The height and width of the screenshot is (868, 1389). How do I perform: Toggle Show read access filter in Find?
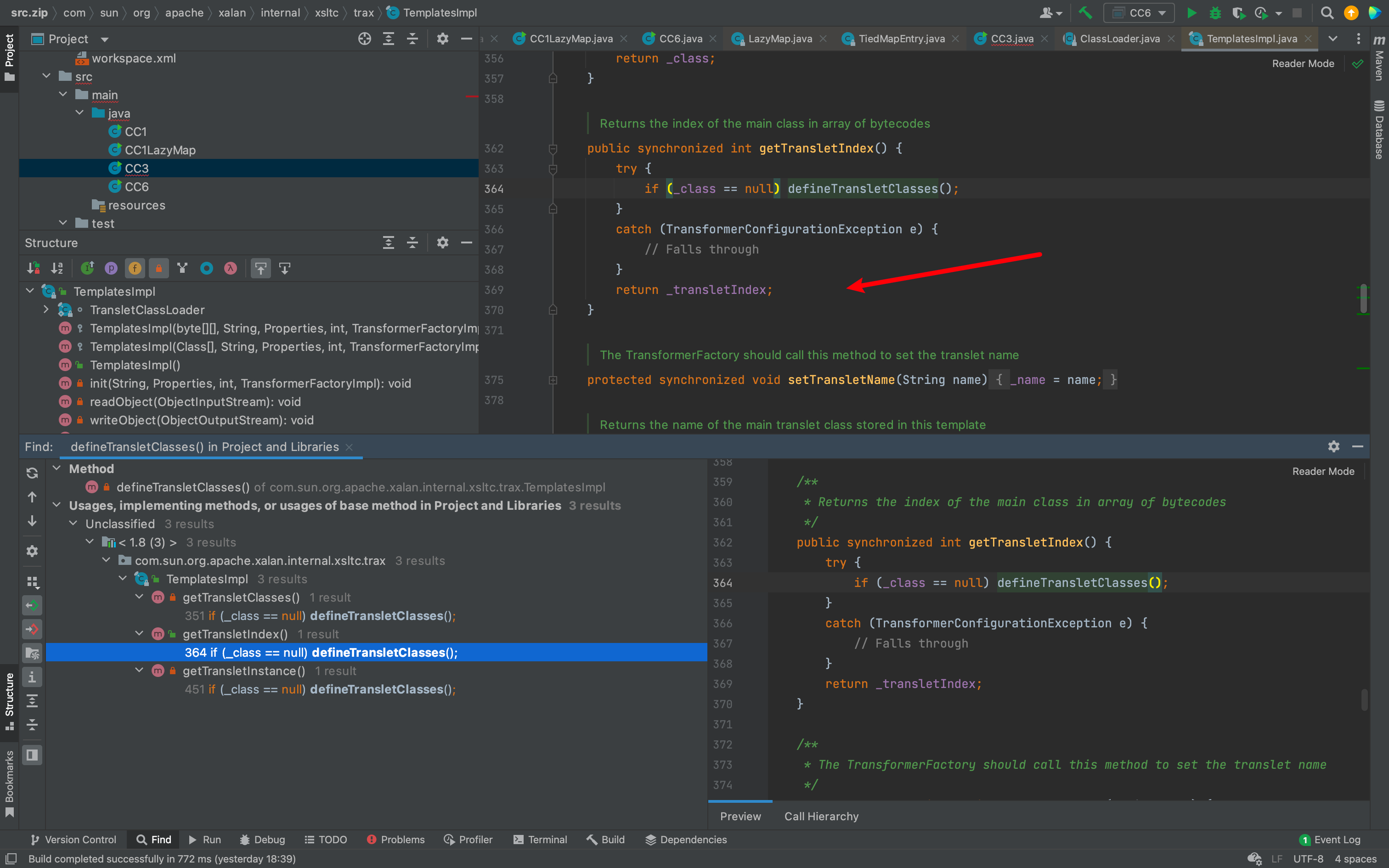click(x=32, y=605)
